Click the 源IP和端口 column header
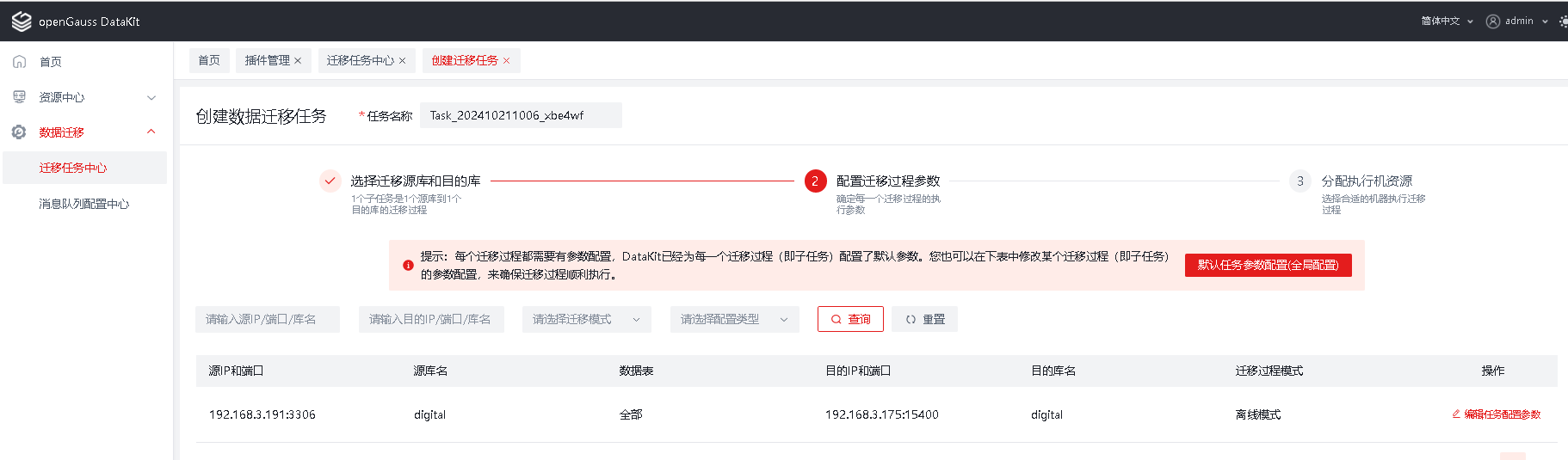1568x460 pixels. pyautogui.click(x=236, y=371)
